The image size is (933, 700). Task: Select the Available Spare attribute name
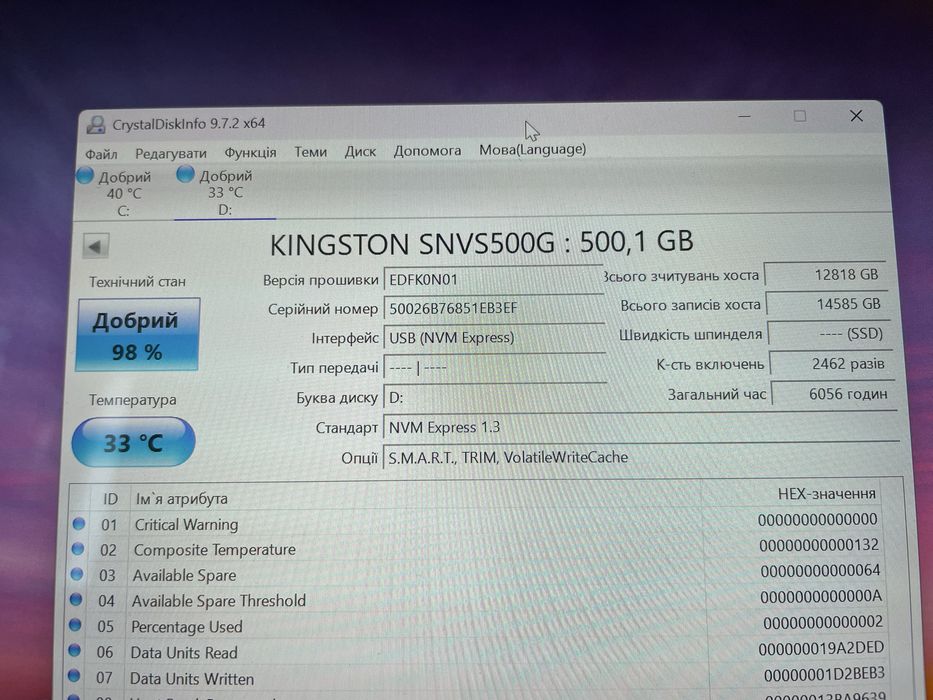click(184, 576)
